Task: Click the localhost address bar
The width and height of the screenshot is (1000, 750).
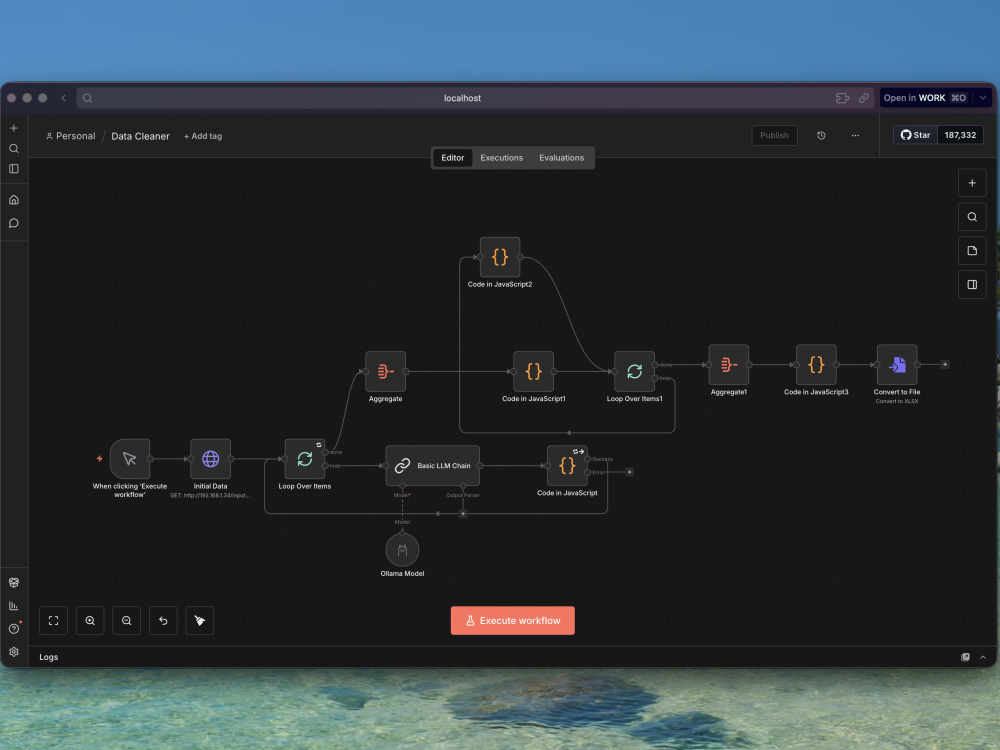Action: [x=462, y=98]
